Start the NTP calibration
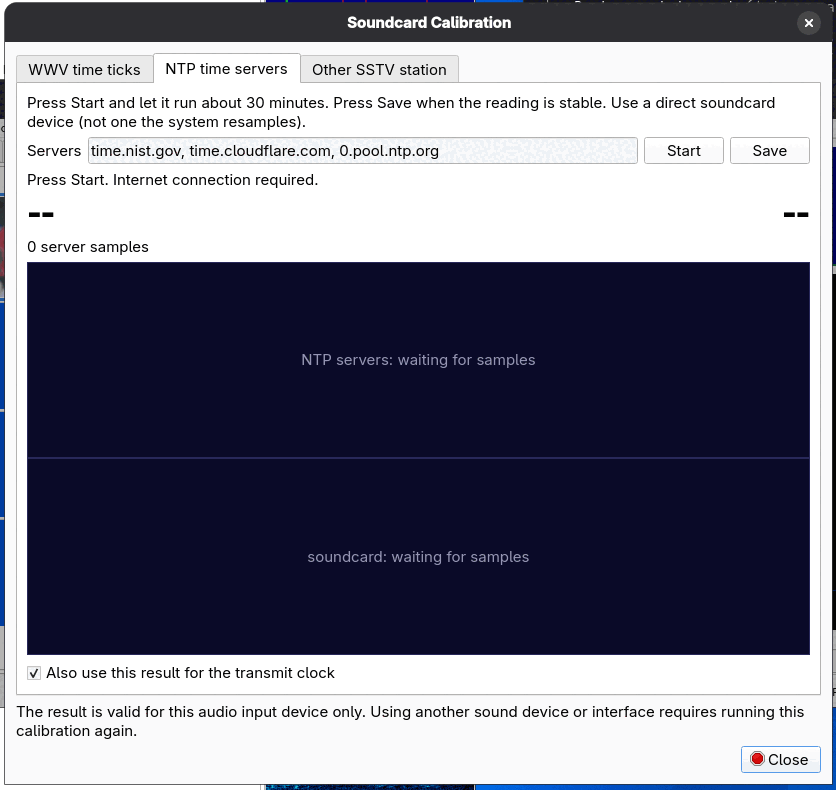The width and height of the screenshot is (836, 790). (684, 151)
